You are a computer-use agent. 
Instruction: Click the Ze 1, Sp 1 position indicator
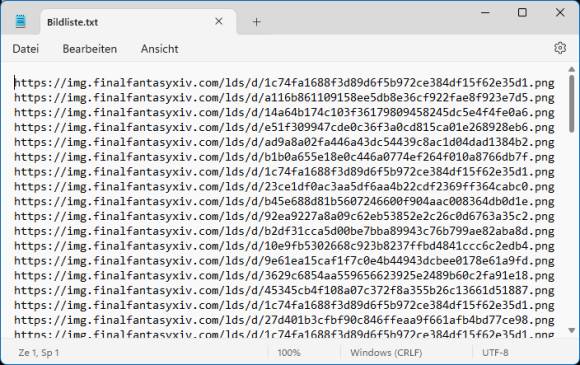point(38,352)
